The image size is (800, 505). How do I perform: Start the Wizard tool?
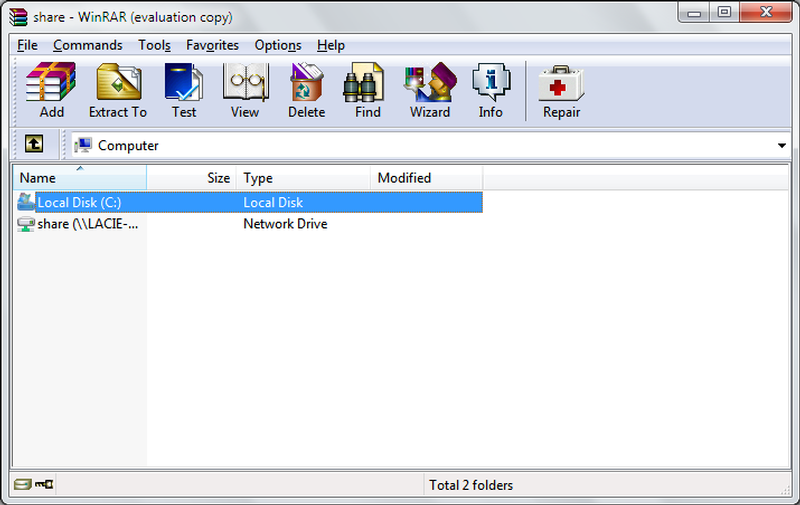[429, 90]
